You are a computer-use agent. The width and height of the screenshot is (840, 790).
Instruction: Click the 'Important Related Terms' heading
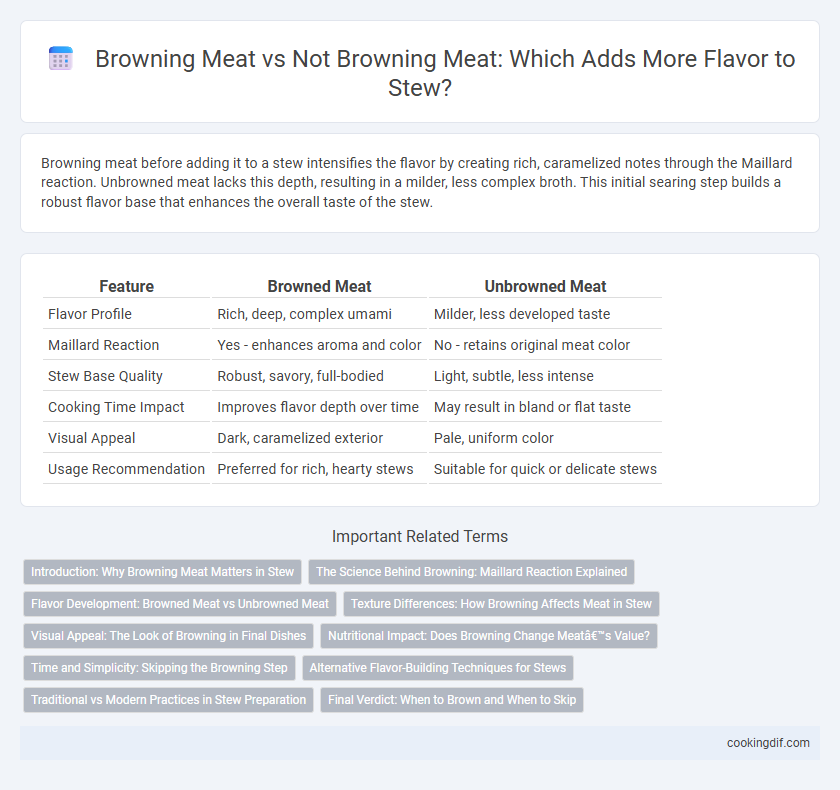click(419, 536)
